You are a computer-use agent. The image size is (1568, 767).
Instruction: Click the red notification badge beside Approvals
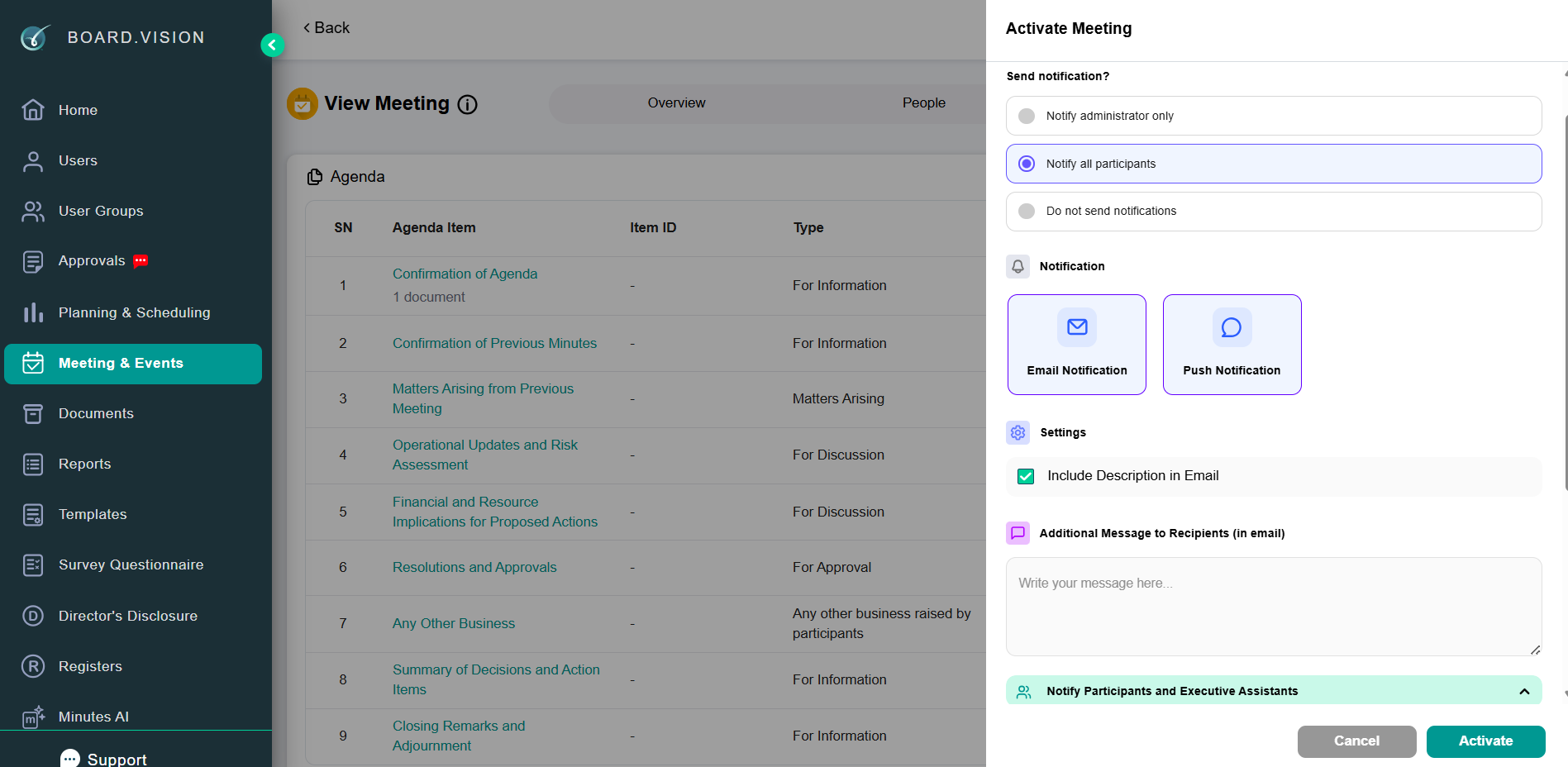pos(141,261)
